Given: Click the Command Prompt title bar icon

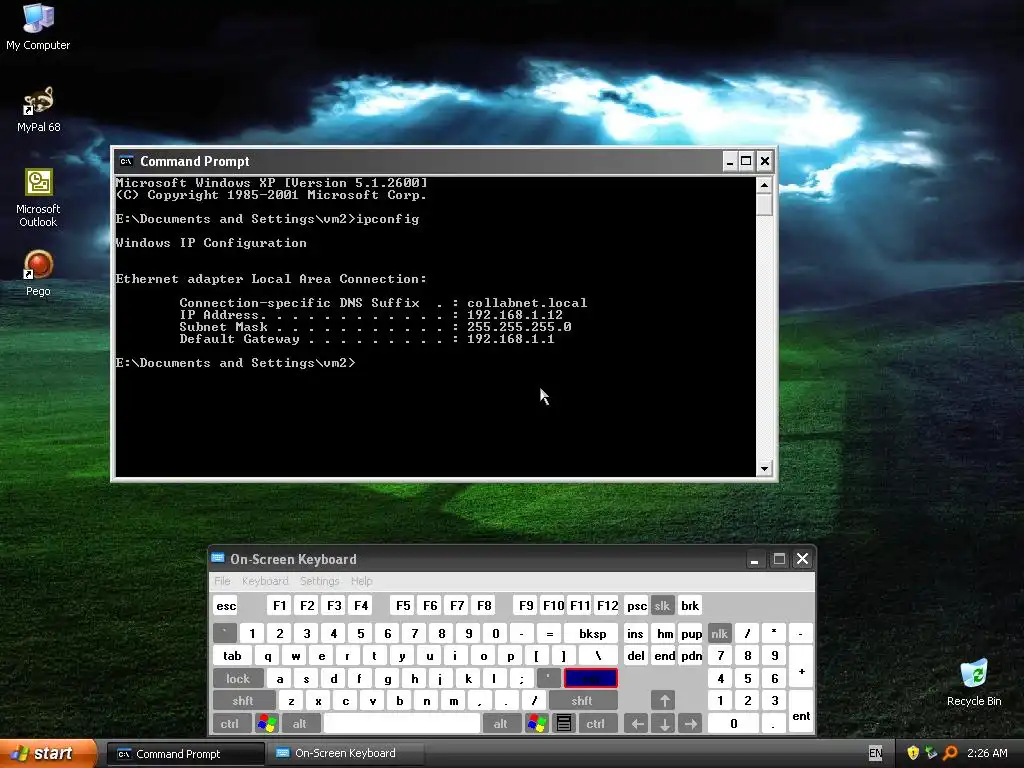Looking at the screenshot, I should click(127, 161).
